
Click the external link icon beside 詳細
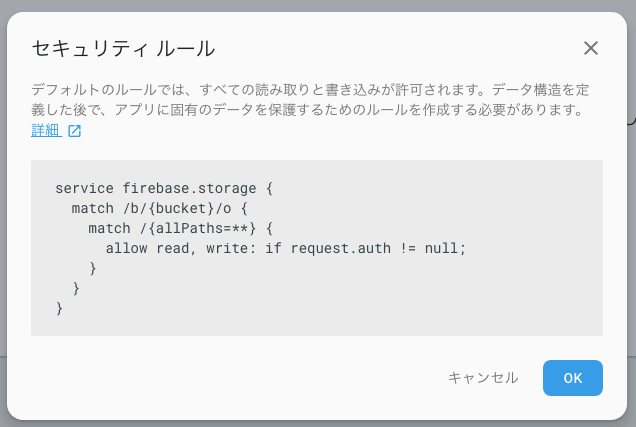pyautogui.click(x=74, y=131)
